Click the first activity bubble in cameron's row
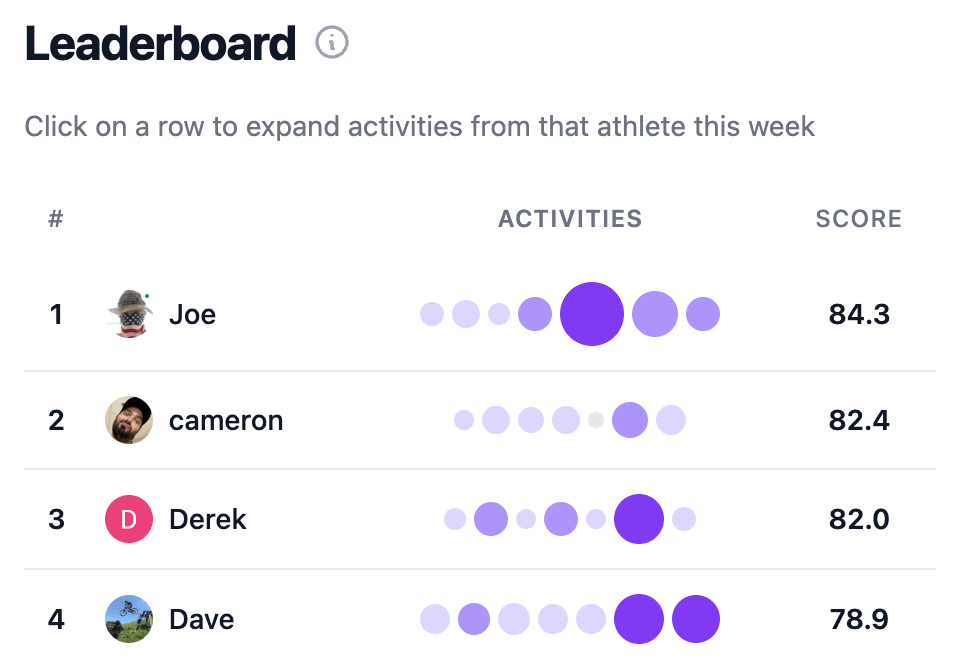Viewport: 958px width, 666px height. pyautogui.click(x=462, y=420)
